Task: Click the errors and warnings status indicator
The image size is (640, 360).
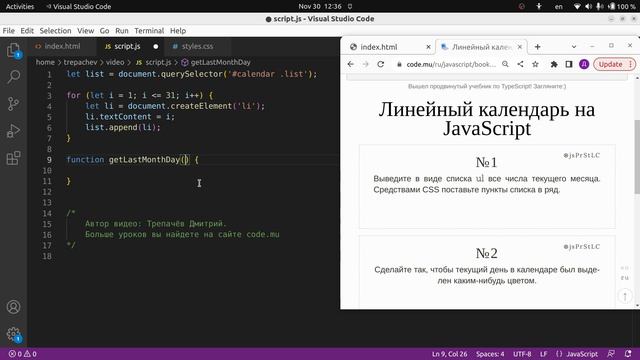Action: point(22,354)
